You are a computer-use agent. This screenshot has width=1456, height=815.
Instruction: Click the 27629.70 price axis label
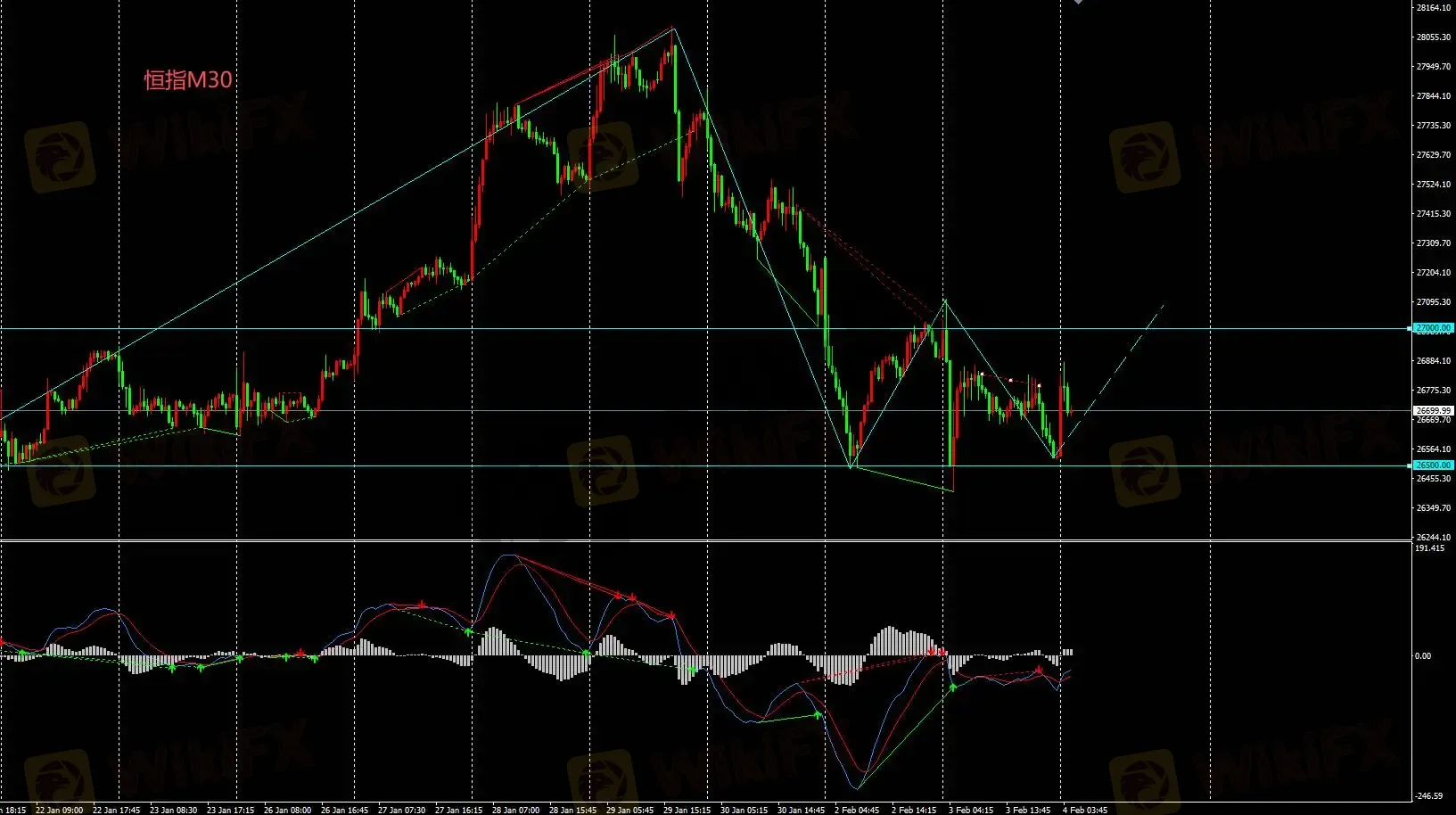(x=1434, y=155)
